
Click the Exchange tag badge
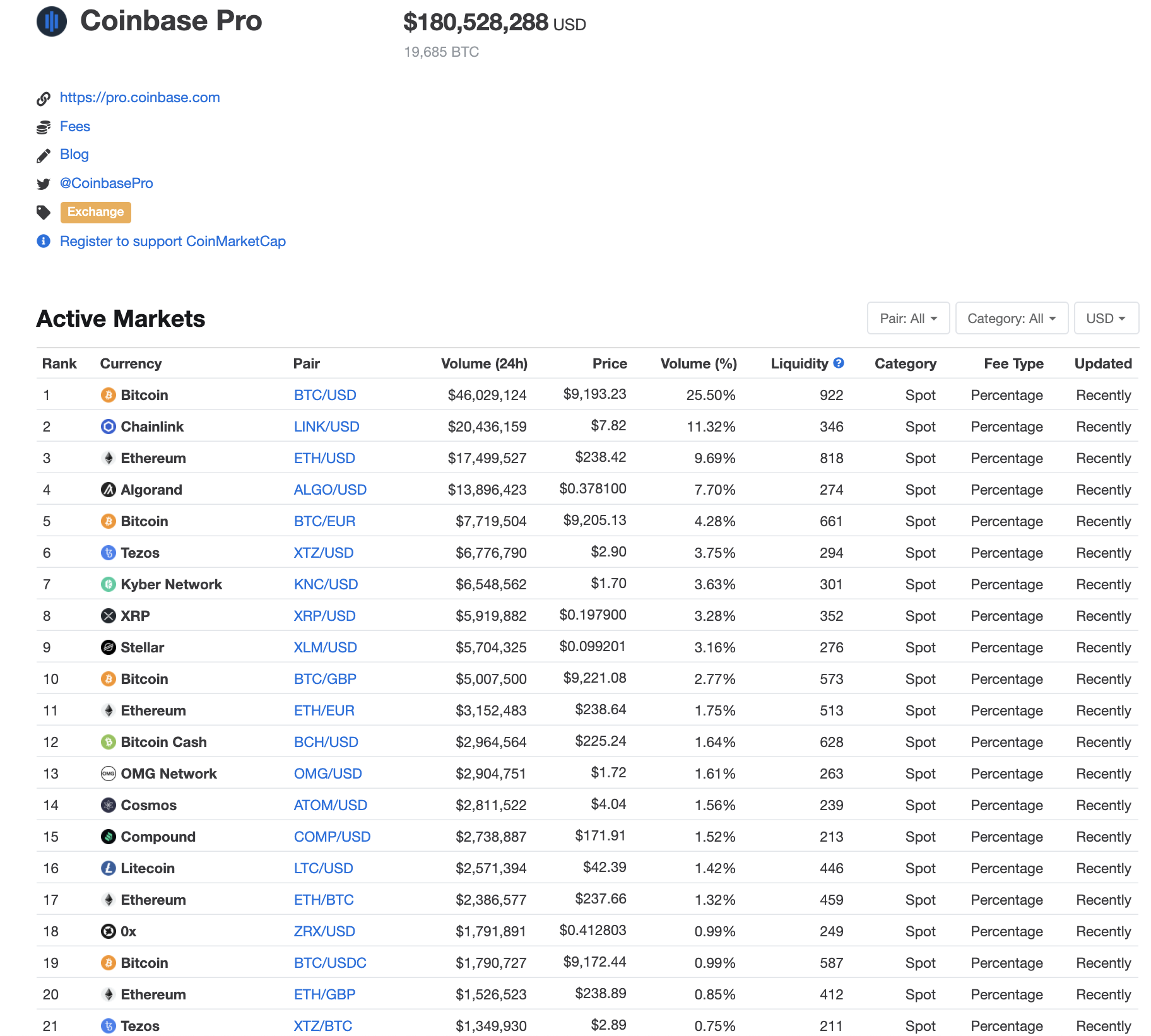click(x=96, y=212)
